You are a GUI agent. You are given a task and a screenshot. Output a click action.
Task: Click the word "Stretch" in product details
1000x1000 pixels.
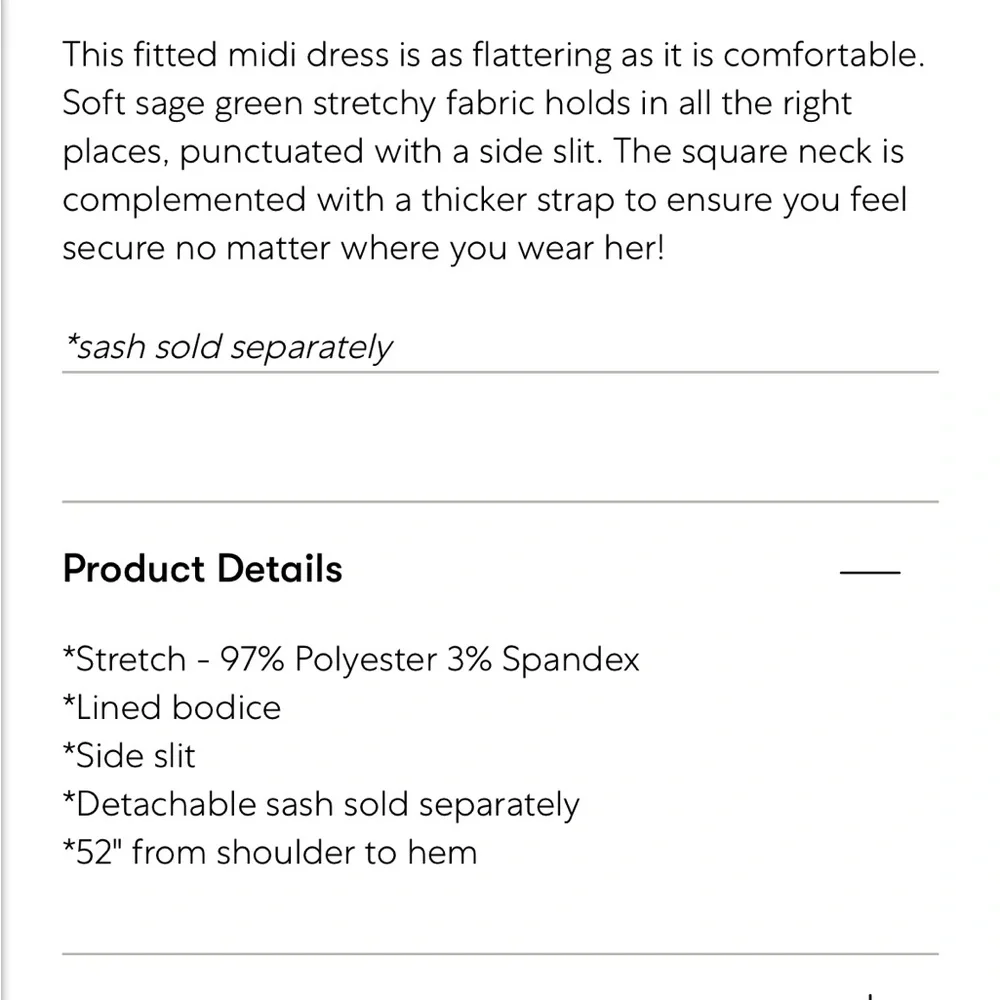pyautogui.click(x=131, y=660)
